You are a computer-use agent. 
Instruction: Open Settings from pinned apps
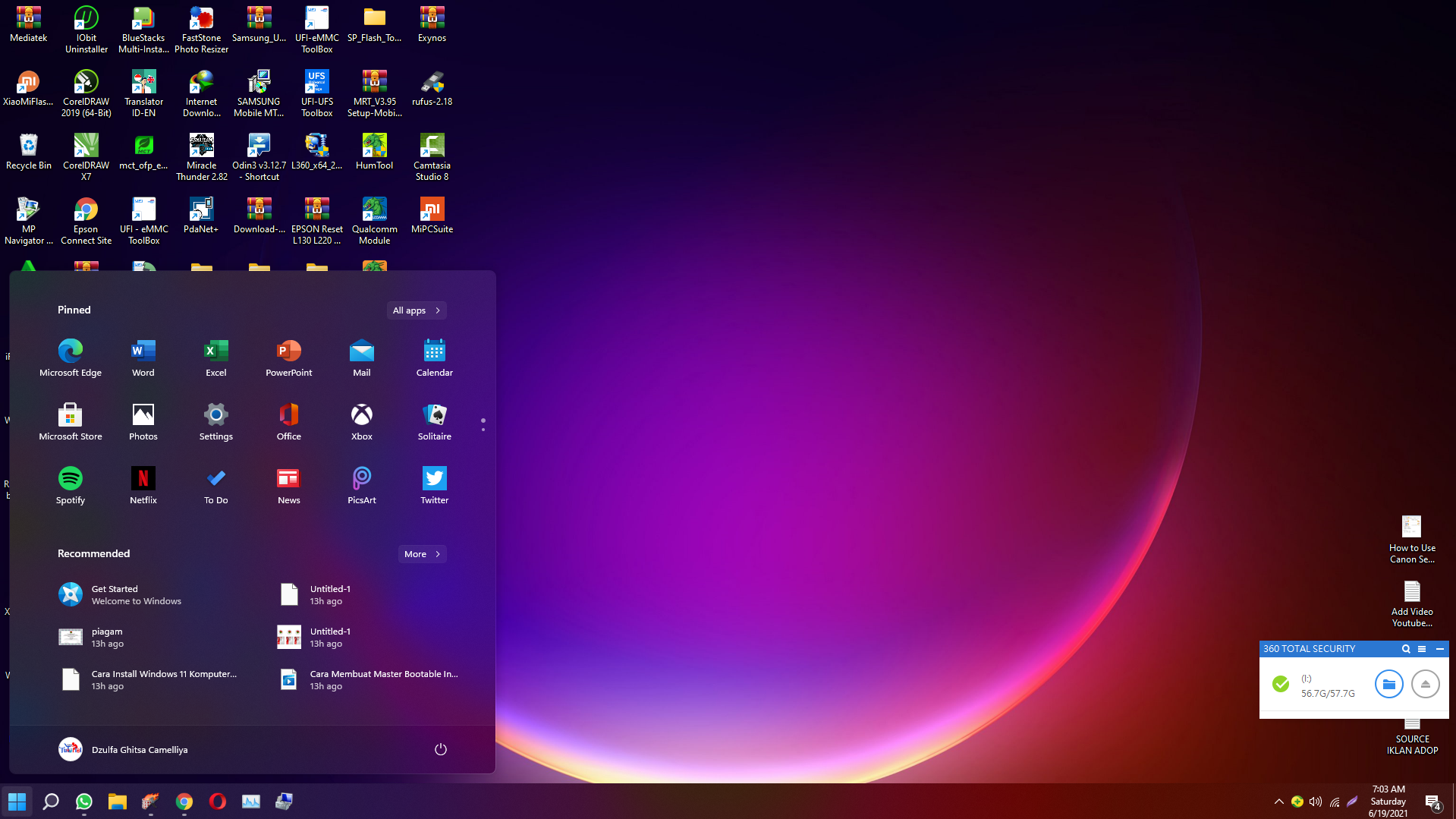216,421
